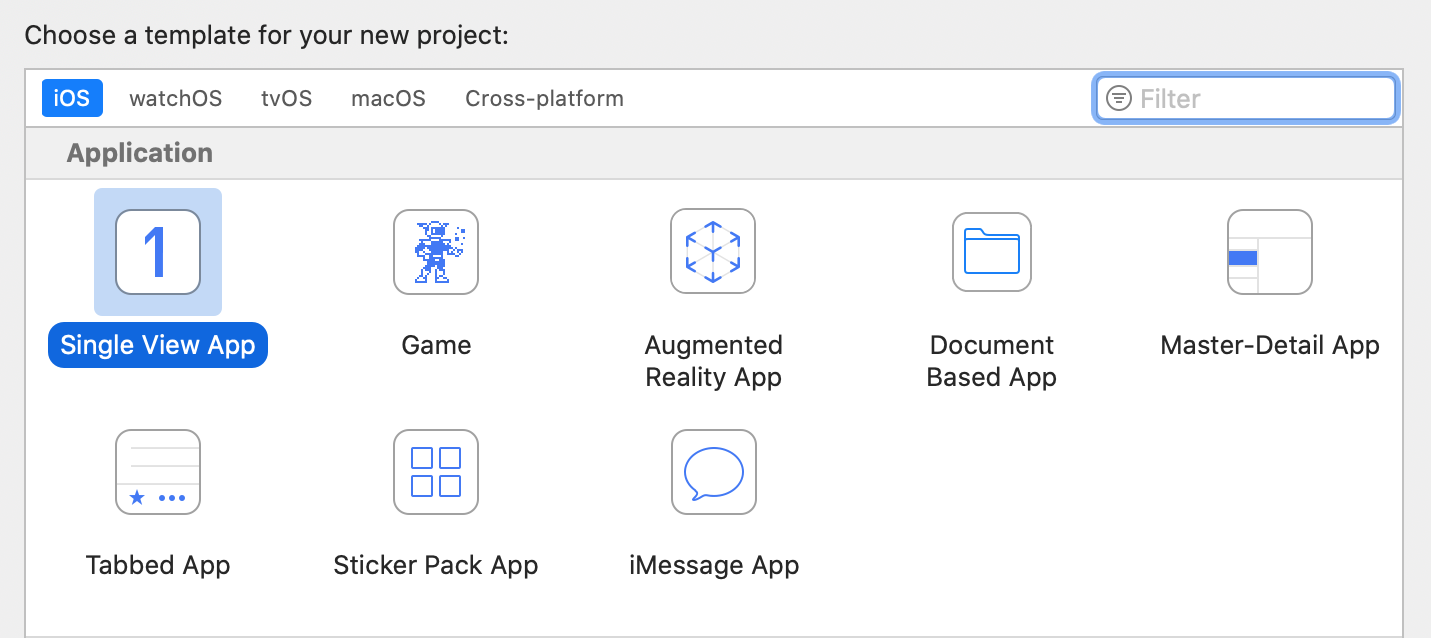
Task: Click the 'Application' section header
Action: pyautogui.click(x=140, y=153)
